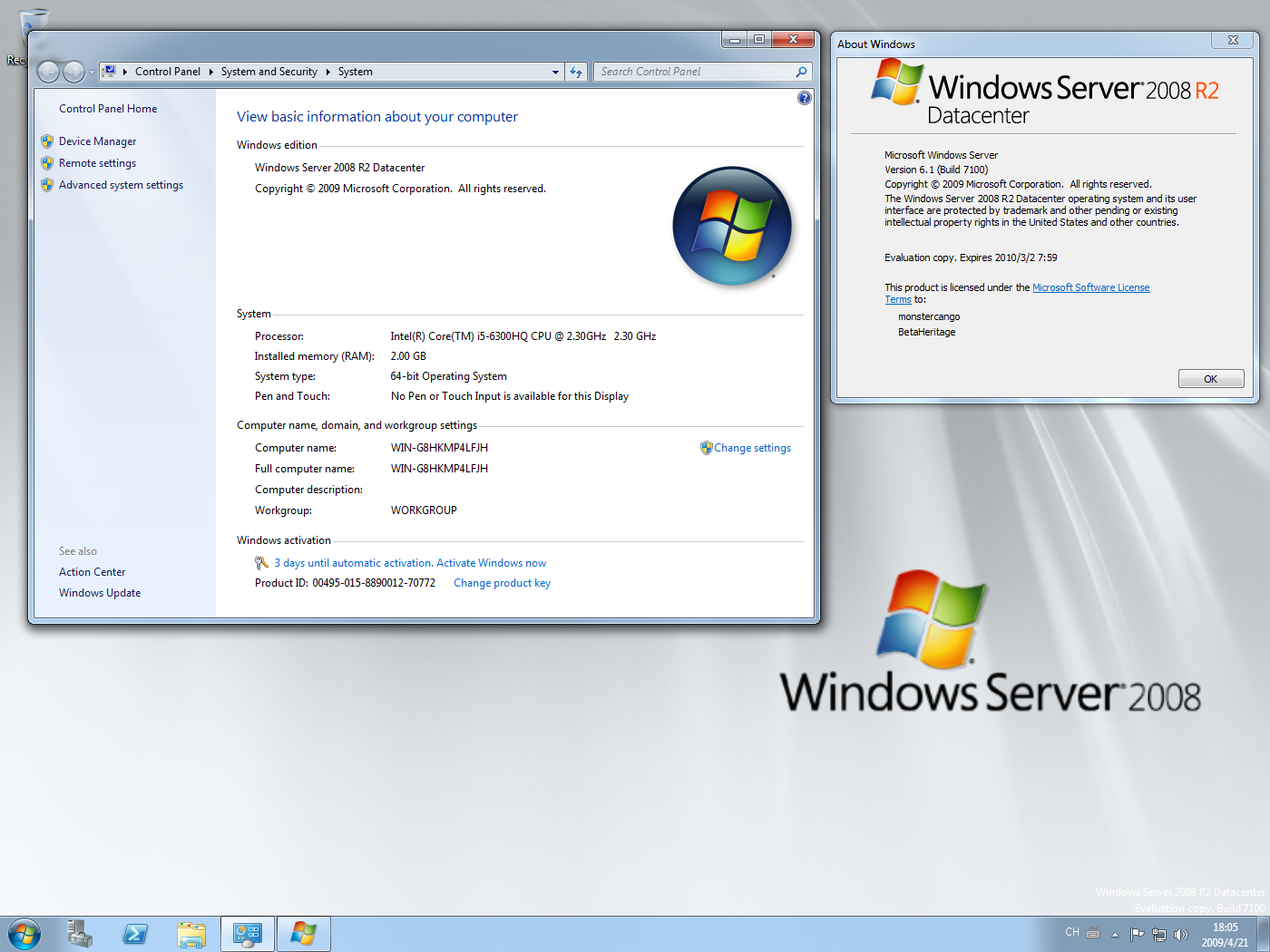
Task: Launch Server Manager from taskbar
Action: click(80, 934)
